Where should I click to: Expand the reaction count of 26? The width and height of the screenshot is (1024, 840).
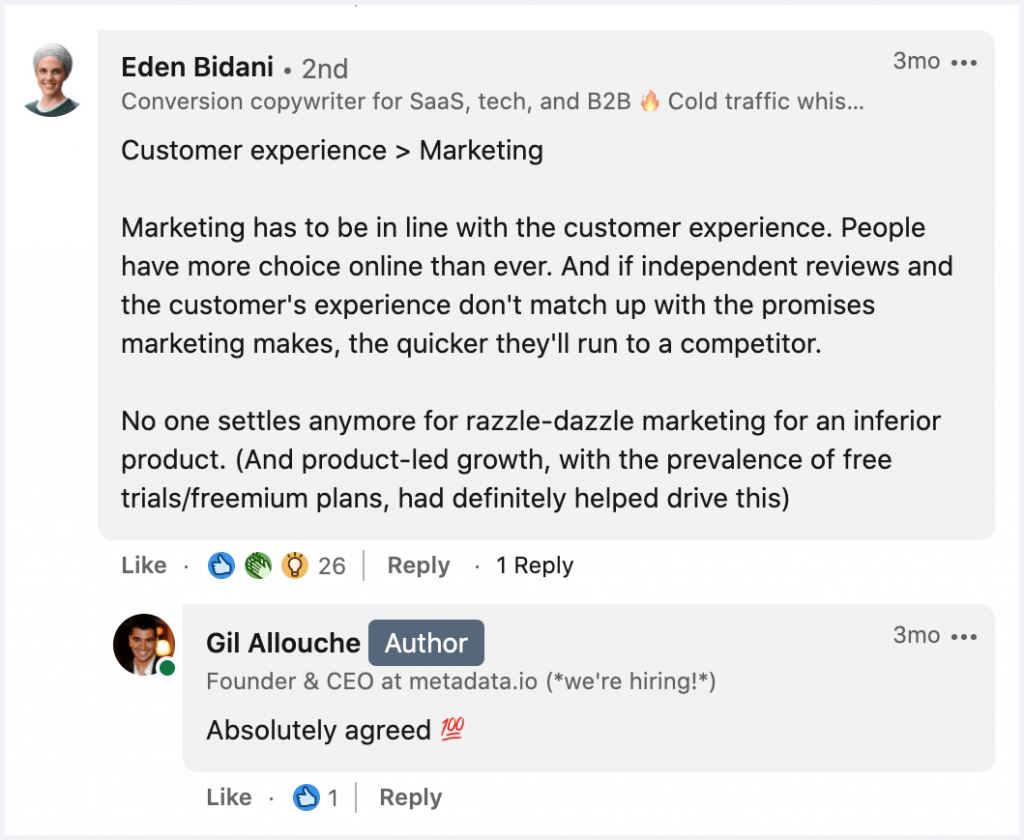pyautogui.click(x=331, y=565)
